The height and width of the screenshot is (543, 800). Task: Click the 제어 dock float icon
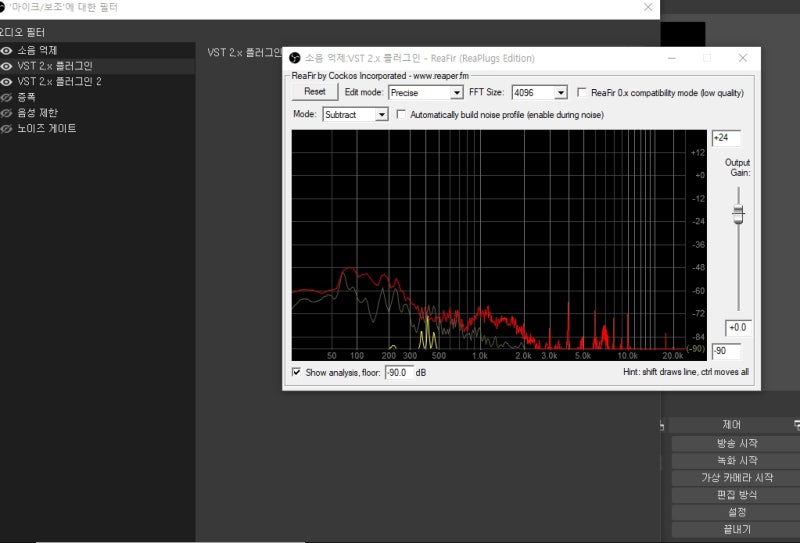tap(796, 425)
